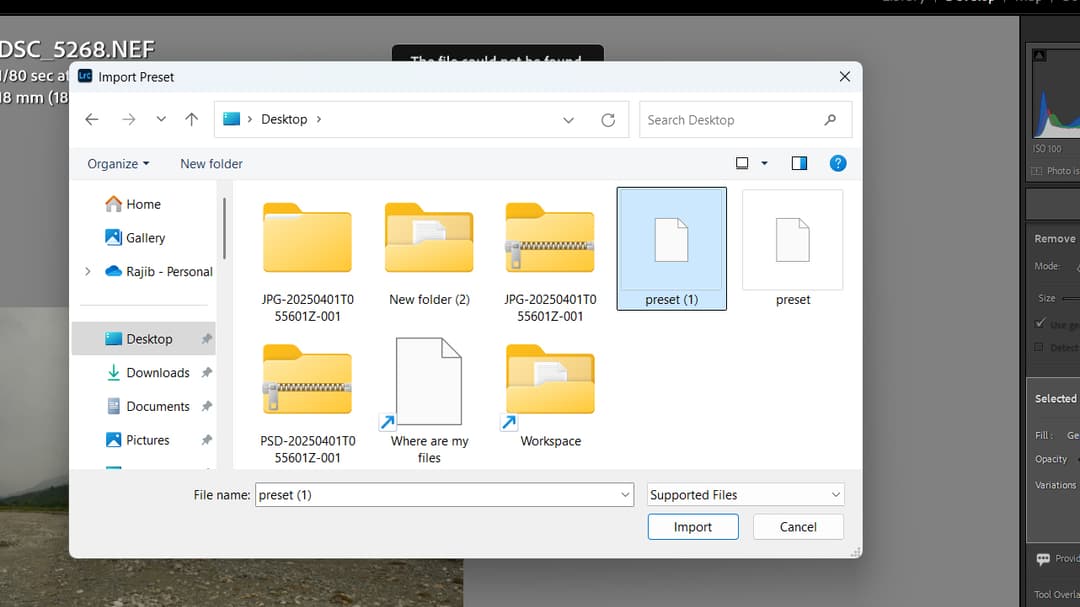The image size is (1080, 607).
Task: Select the preset file
Action: coord(793,249)
